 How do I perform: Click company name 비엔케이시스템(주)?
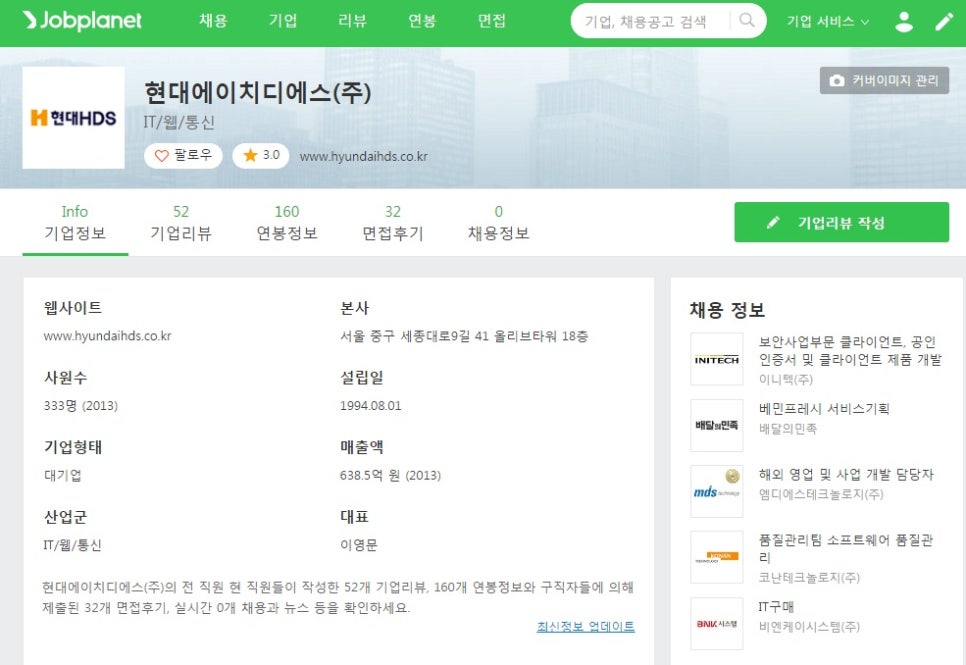809,627
